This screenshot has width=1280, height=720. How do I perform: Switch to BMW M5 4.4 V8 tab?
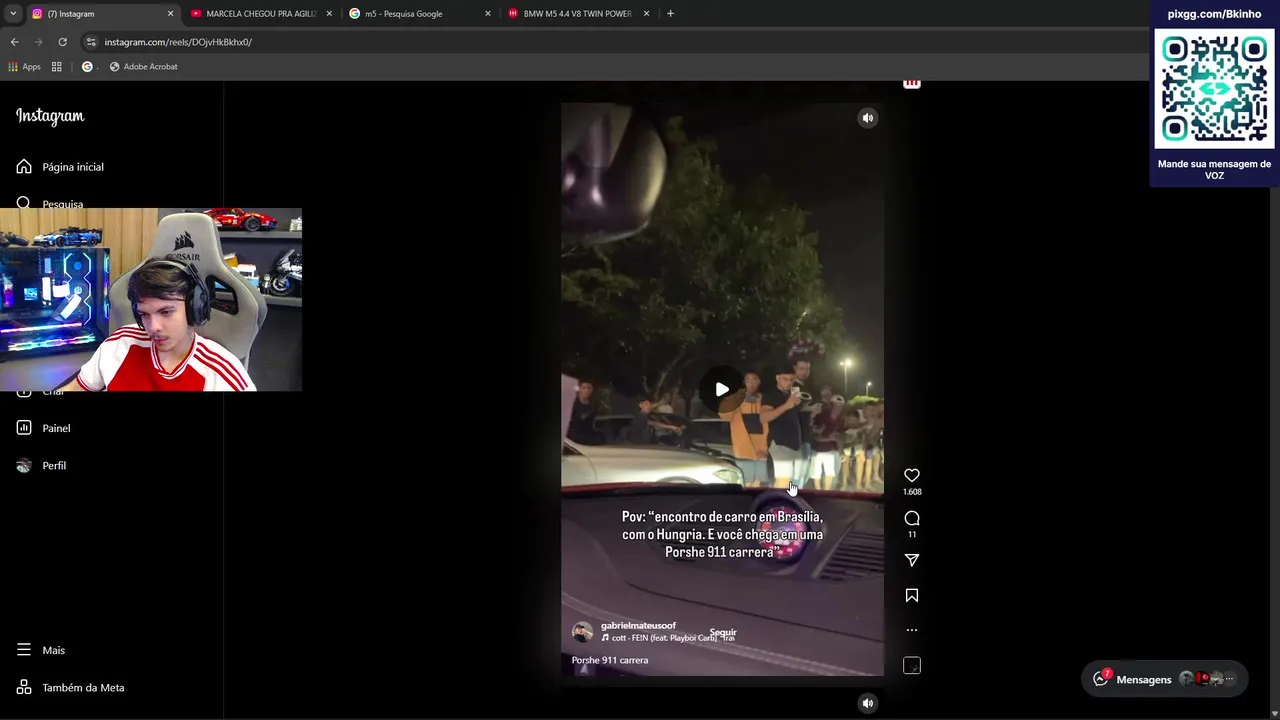click(x=572, y=14)
